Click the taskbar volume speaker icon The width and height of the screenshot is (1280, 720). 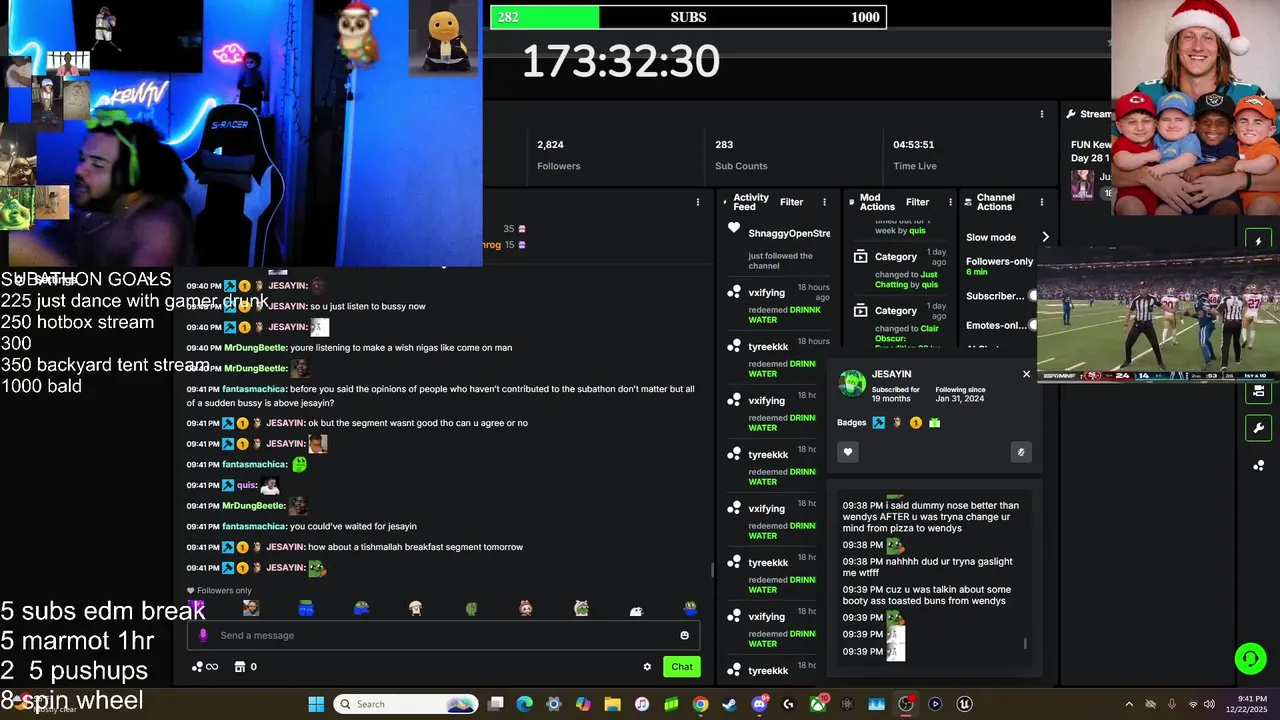click(x=1209, y=704)
